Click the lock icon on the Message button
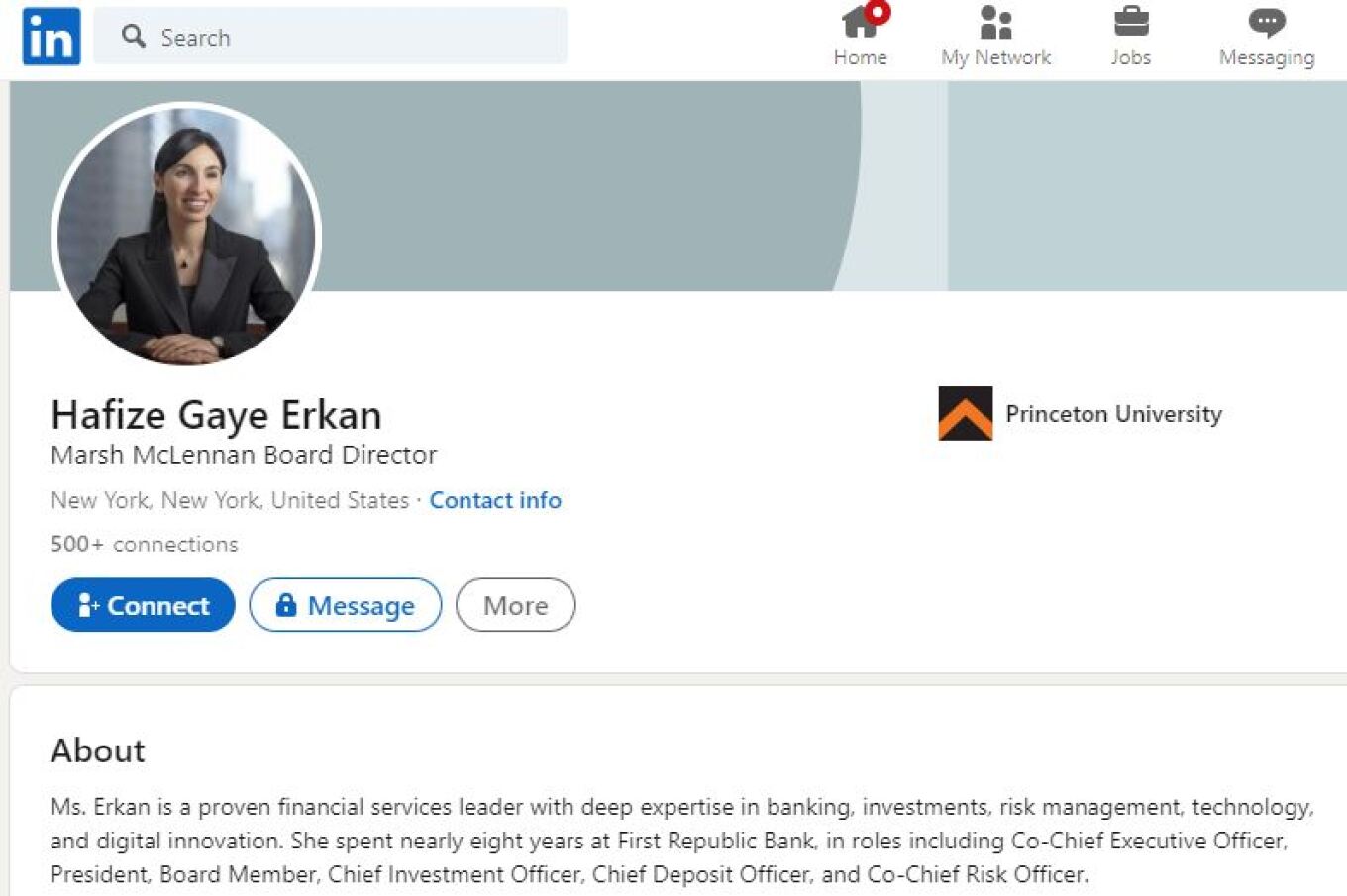 (x=286, y=604)
